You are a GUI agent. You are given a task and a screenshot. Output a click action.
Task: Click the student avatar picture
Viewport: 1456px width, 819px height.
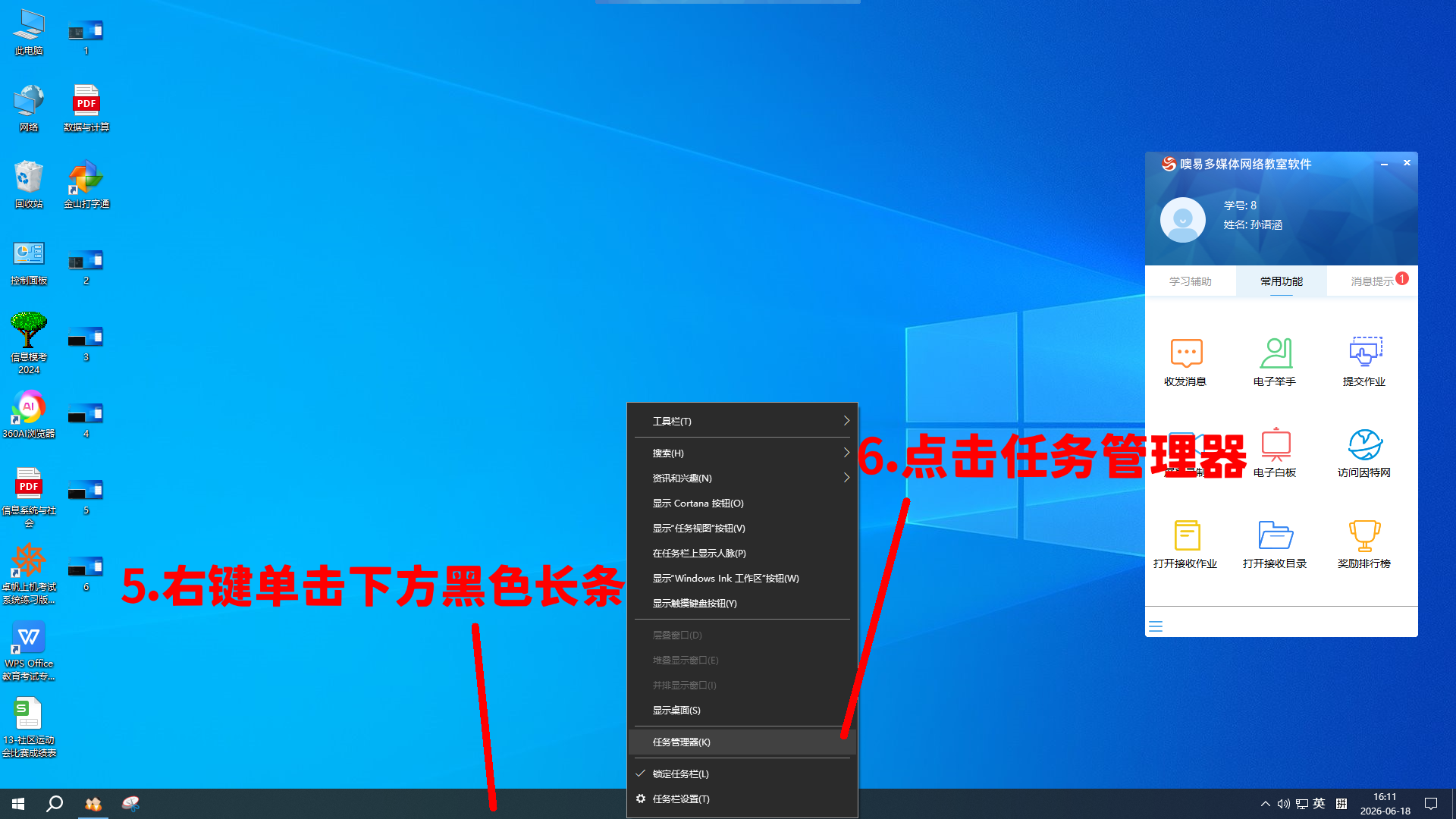(1183, 220)
